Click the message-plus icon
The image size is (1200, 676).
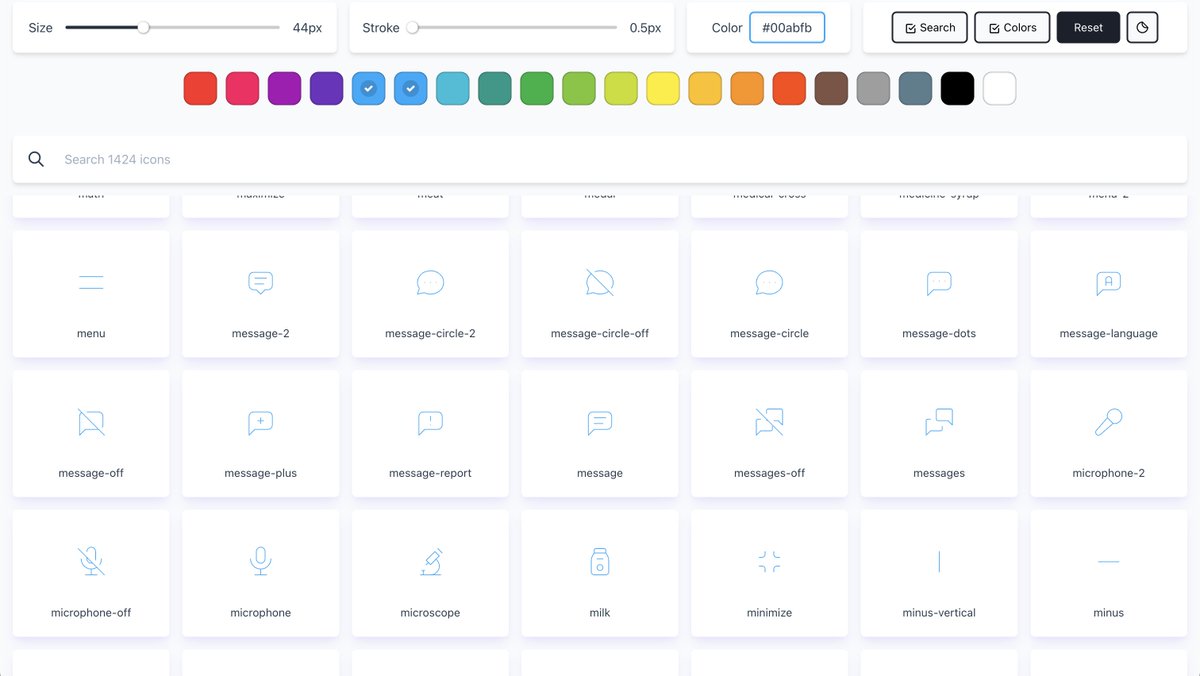pos(260,433)
